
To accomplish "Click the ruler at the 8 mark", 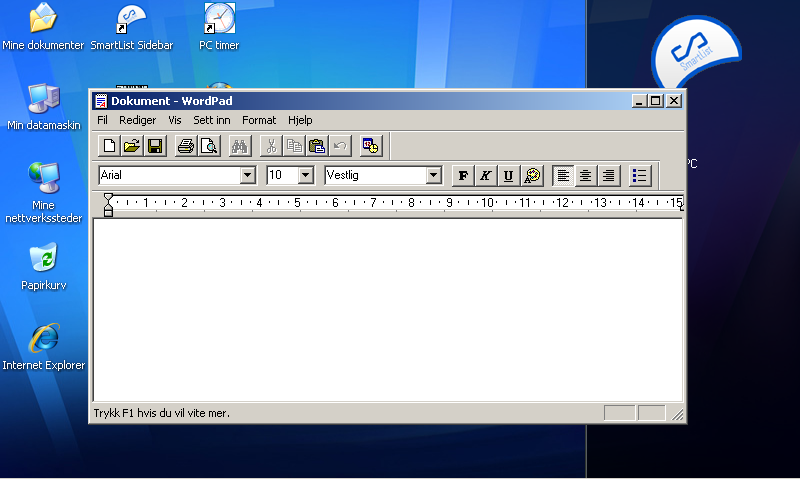I will point(411,203).
